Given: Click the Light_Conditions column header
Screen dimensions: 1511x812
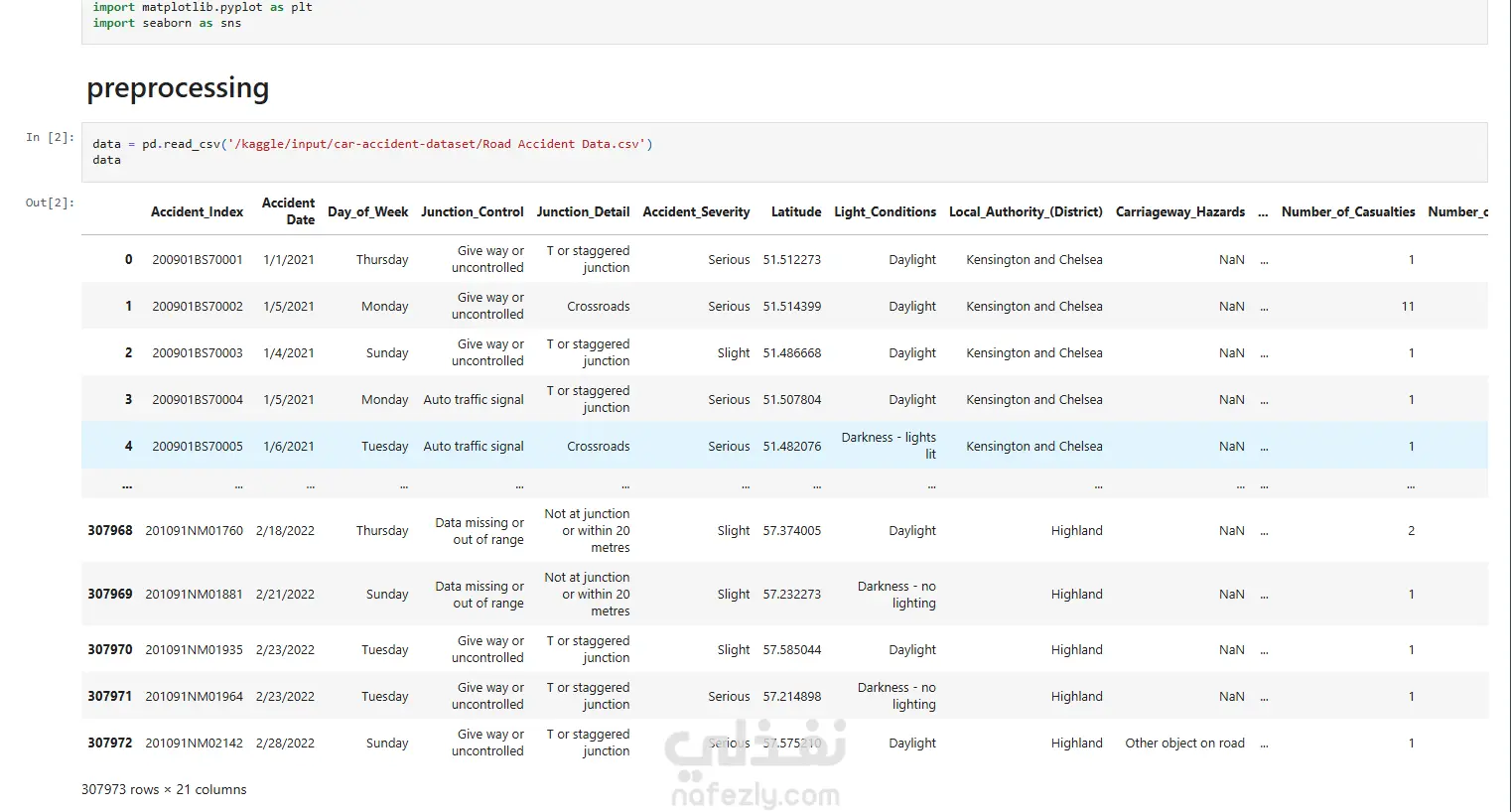Looking at the screenshot, I should (x=885, y=211).
